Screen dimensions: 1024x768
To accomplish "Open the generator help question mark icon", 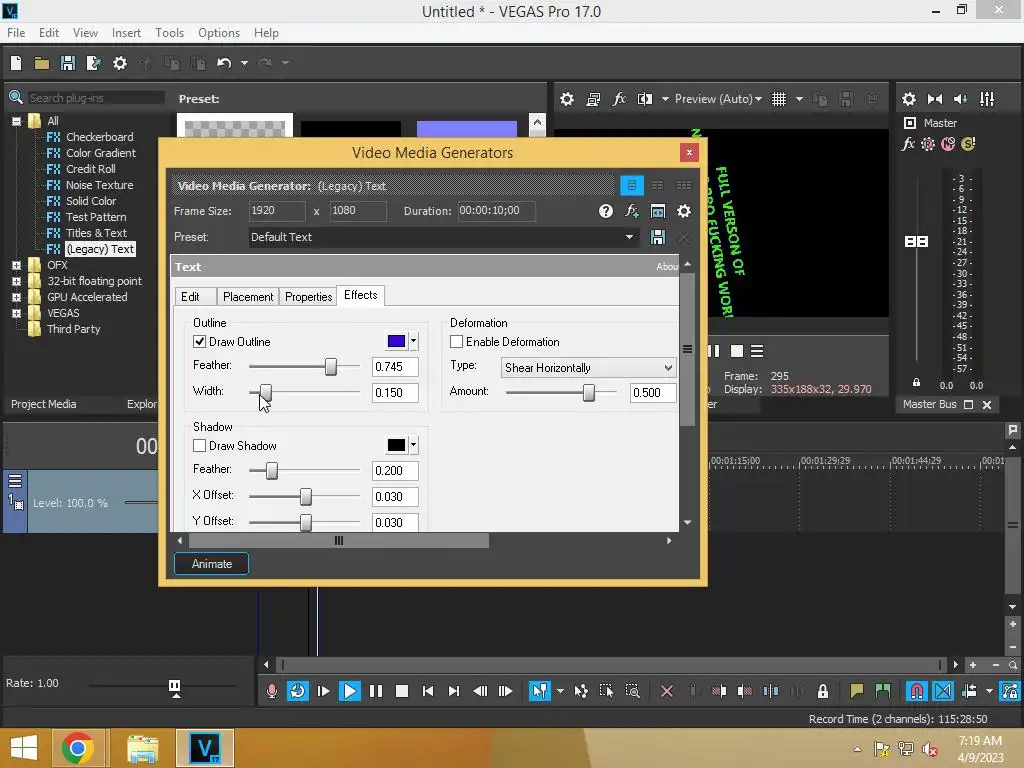I will 605,211.
